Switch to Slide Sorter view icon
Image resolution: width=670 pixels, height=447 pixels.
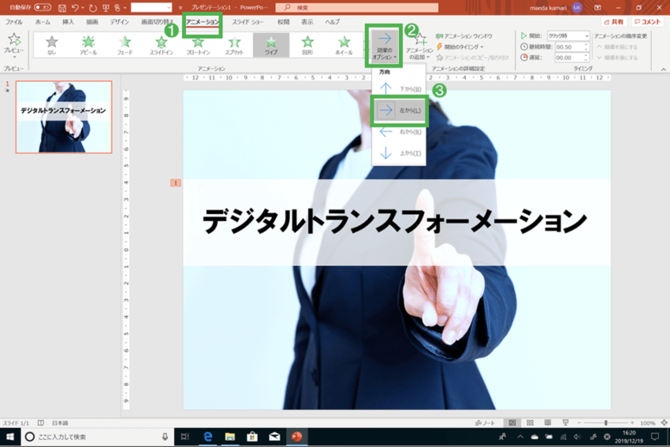point(530,423)
